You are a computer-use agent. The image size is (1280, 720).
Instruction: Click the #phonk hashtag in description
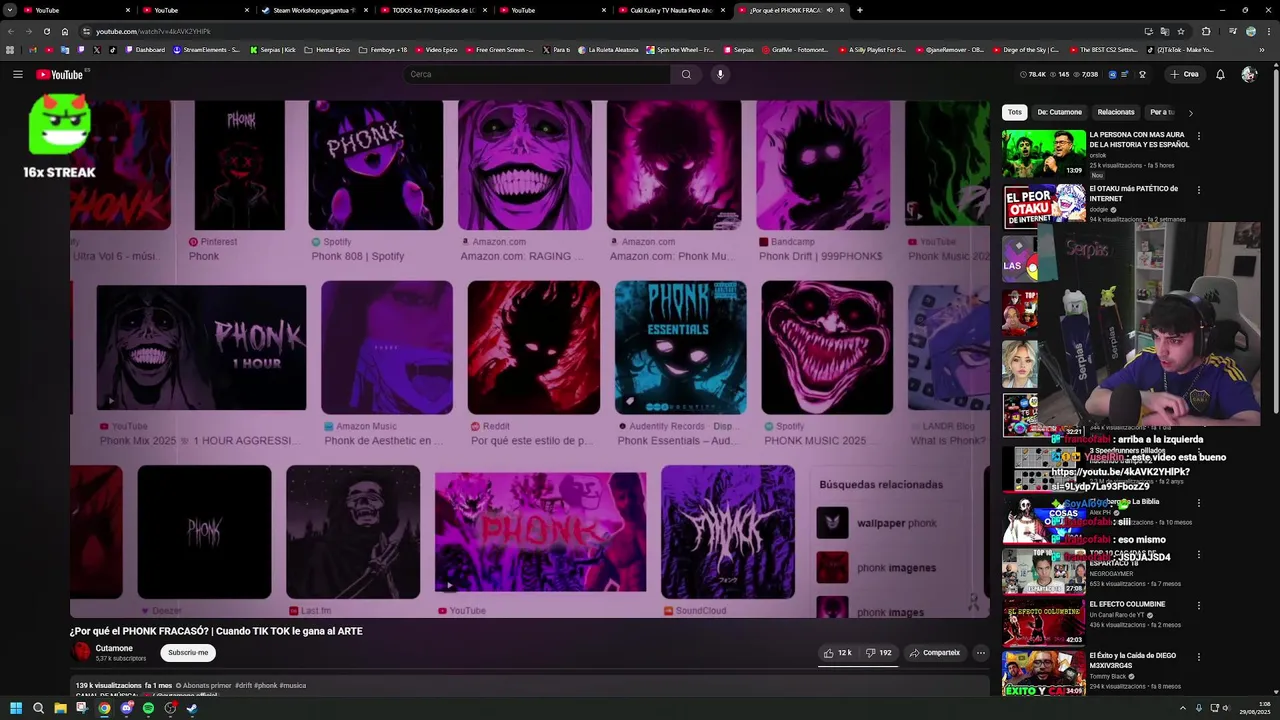pos(265,686)
